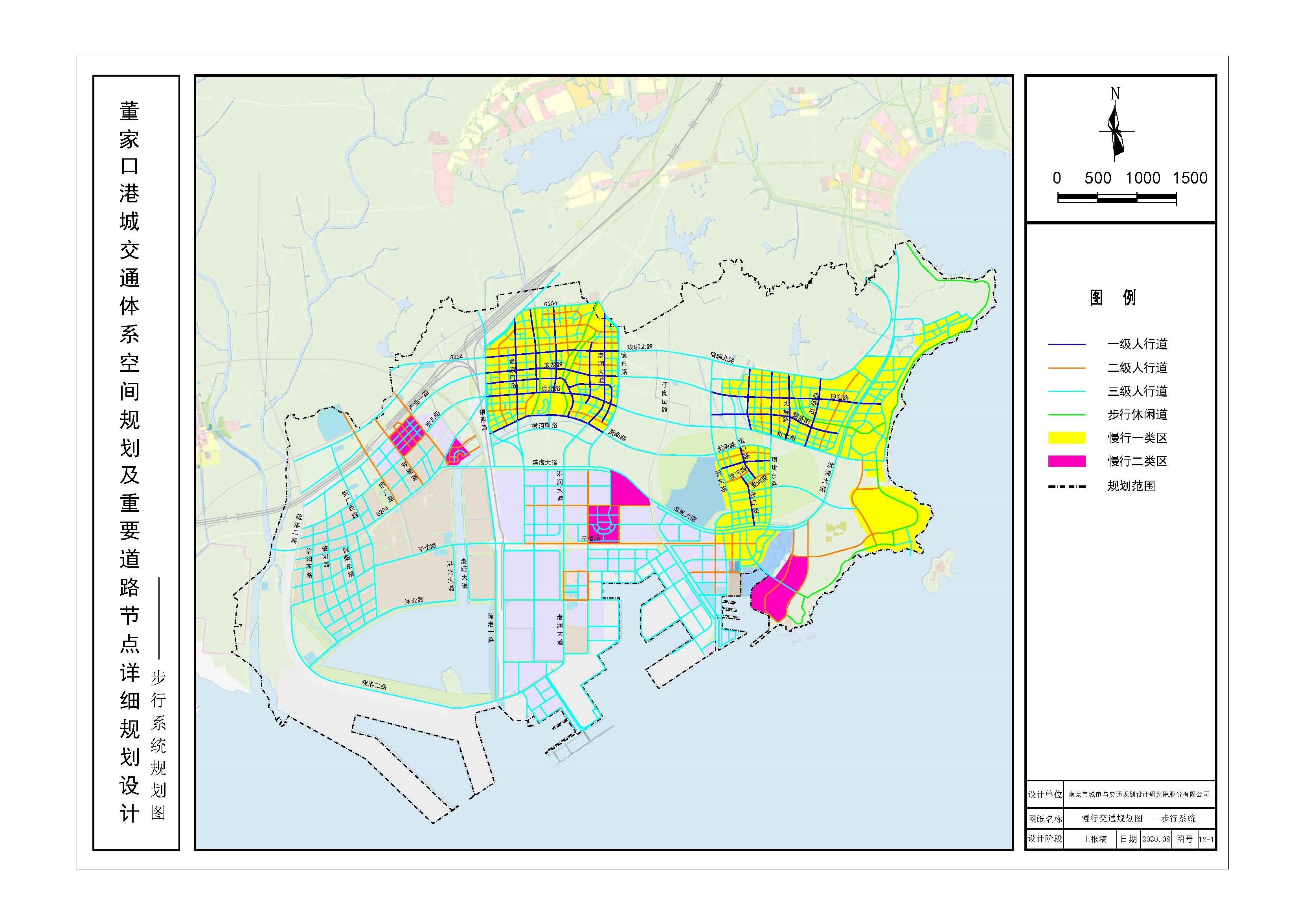1307x924 pixels.
Task: Click the scale value 1500
Action: coord(1190,178)
